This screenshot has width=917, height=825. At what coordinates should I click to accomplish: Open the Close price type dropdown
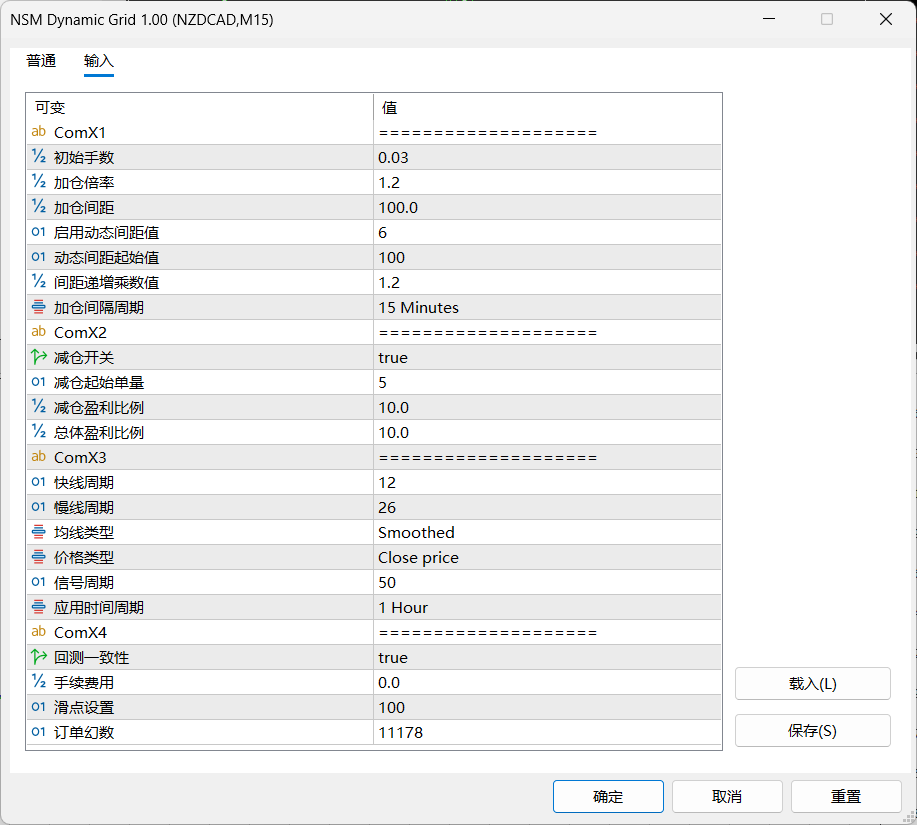547,557
